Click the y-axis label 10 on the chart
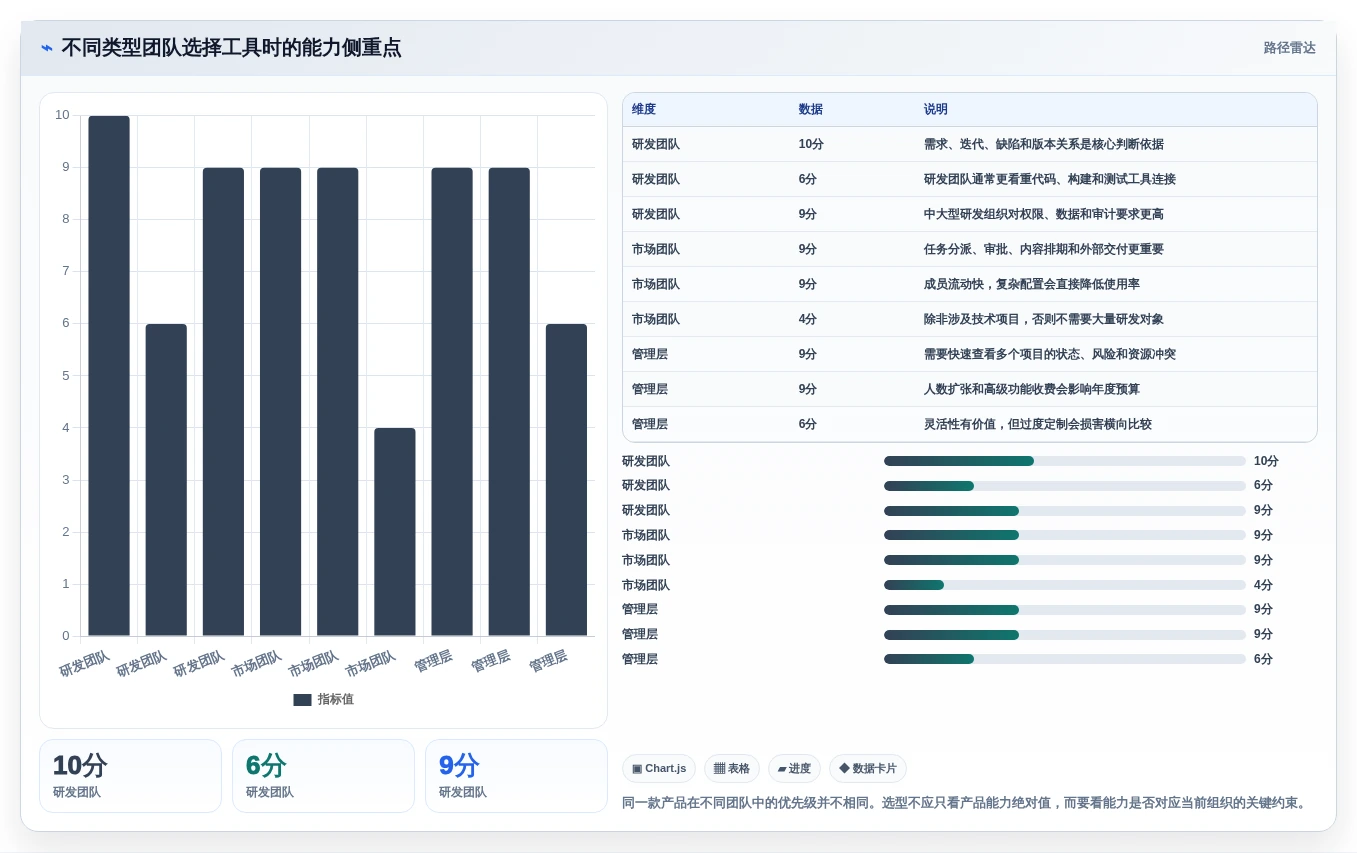The width and height of the screenshot is (1357, 853). (x=63, y=115)
